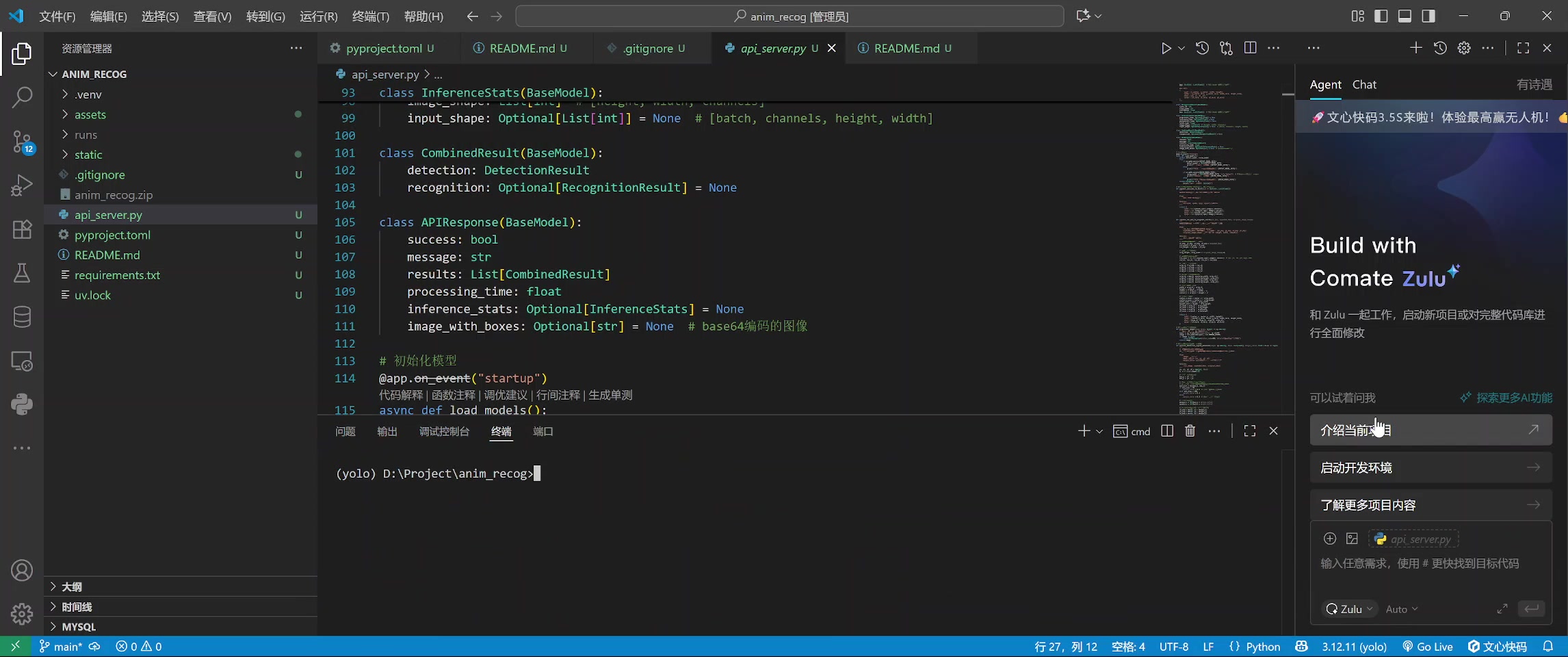Open the editor timeline history icon
1568x657 pixels.
click(x=1202, y=48)
